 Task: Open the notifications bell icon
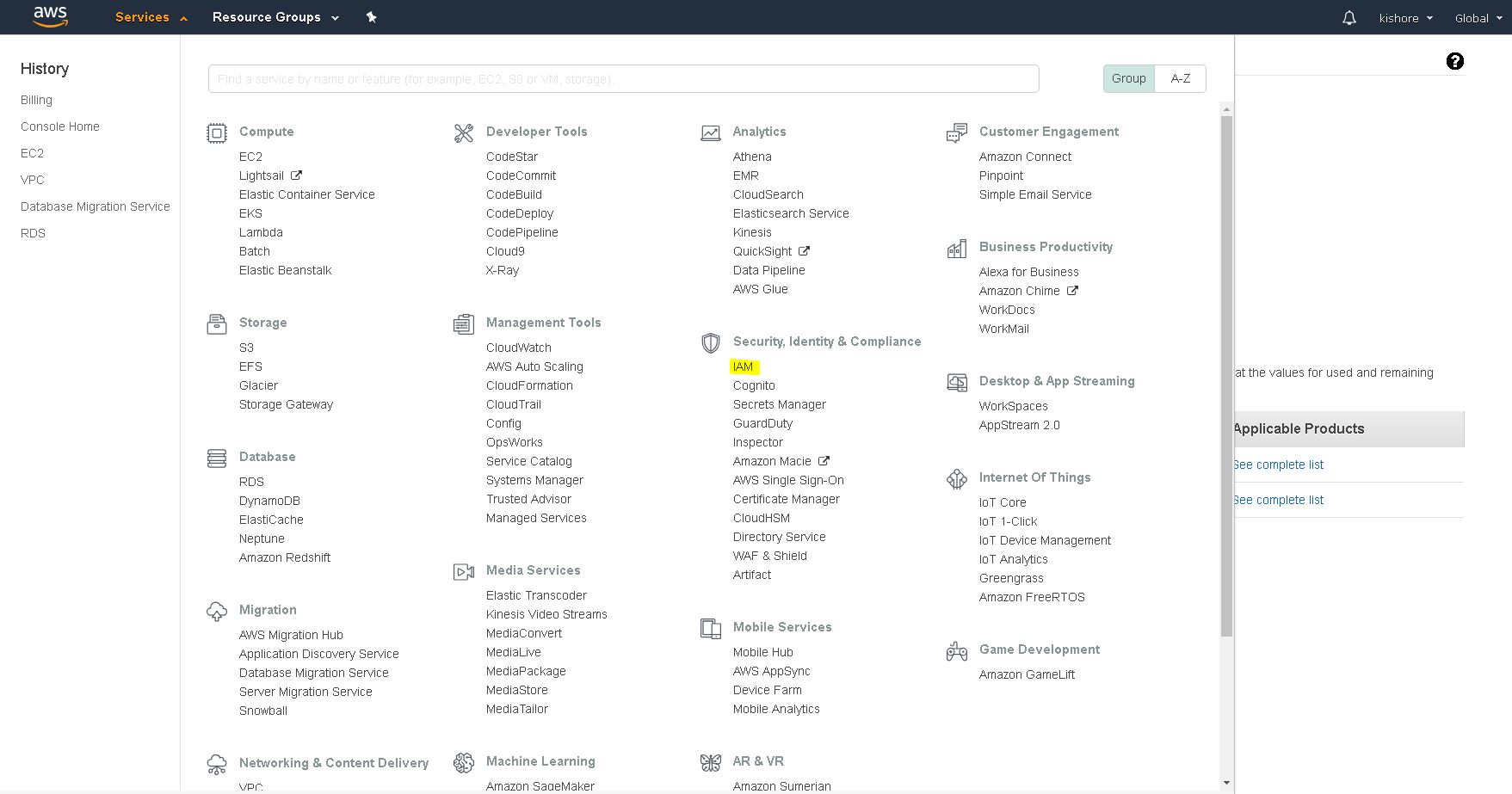coord(1348,18)
